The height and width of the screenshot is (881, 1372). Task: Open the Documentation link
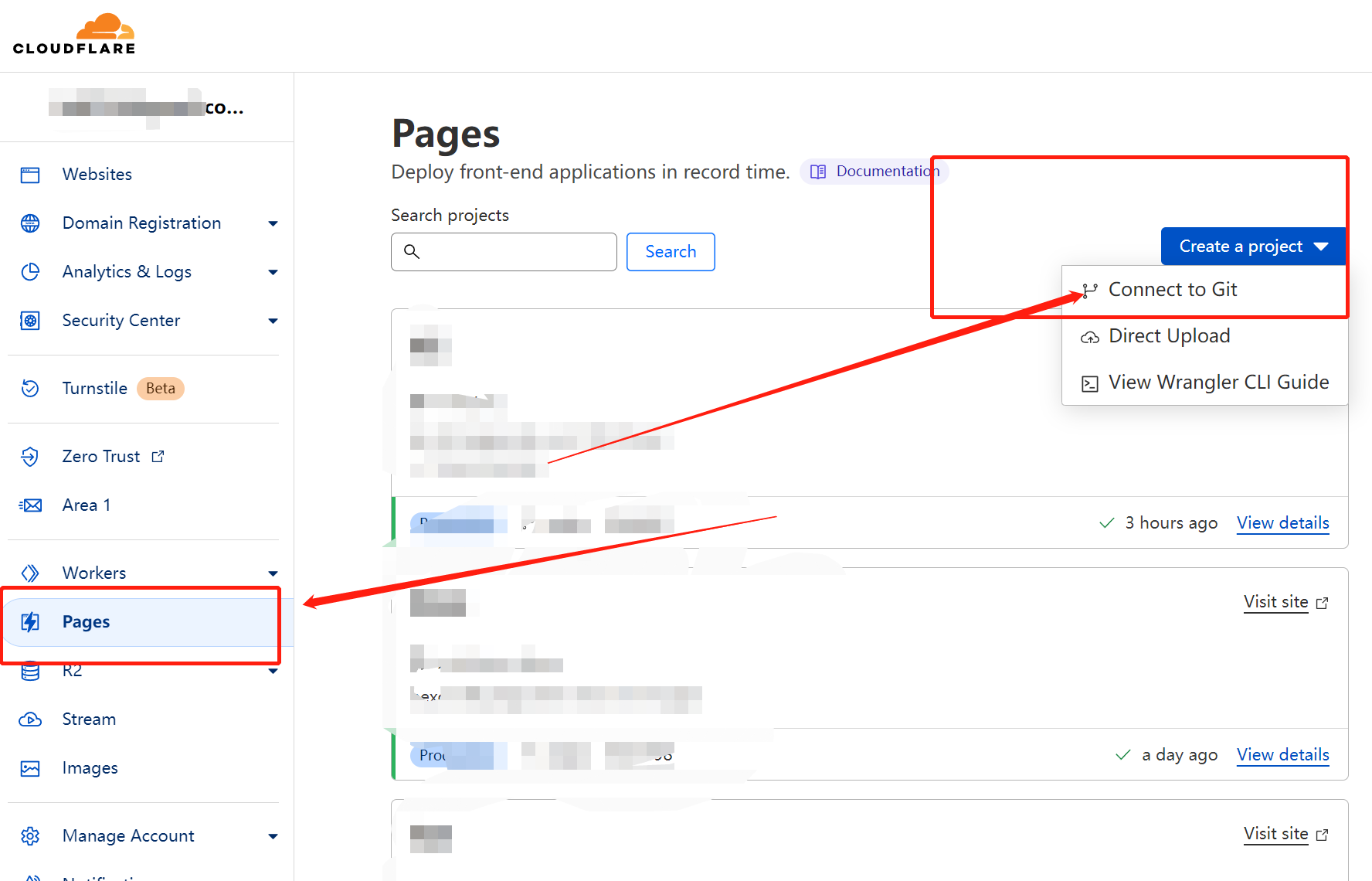coord(874,172)
